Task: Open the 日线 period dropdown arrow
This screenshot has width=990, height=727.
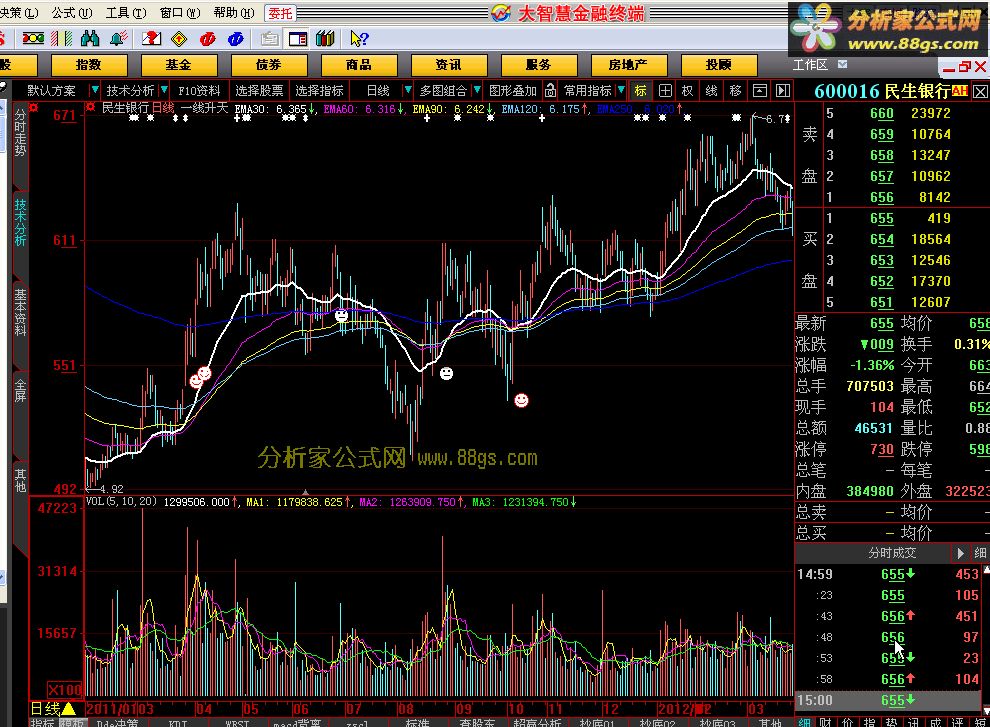Action: pos(408,90)
